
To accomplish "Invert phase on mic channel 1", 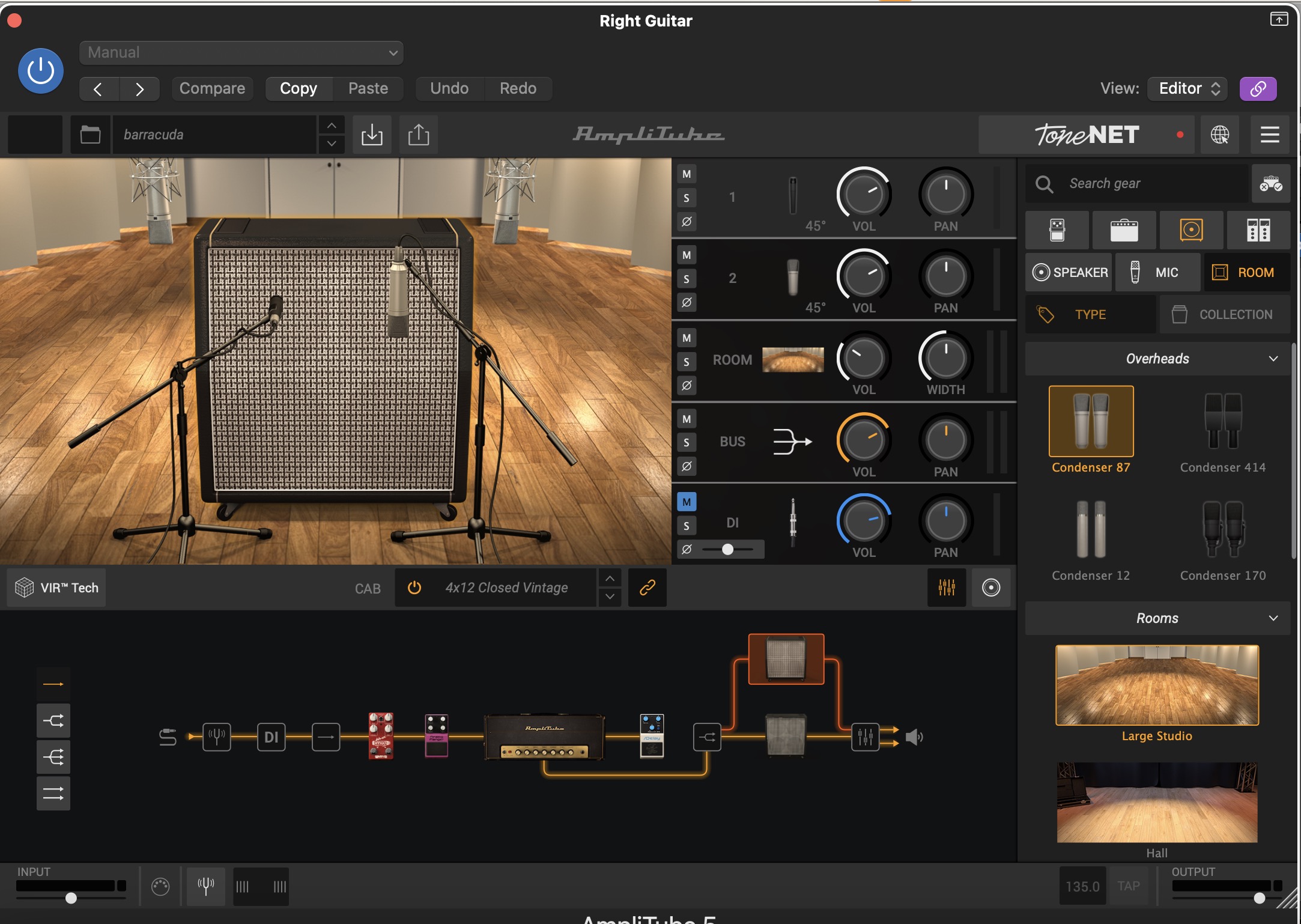I will point(687,221).
